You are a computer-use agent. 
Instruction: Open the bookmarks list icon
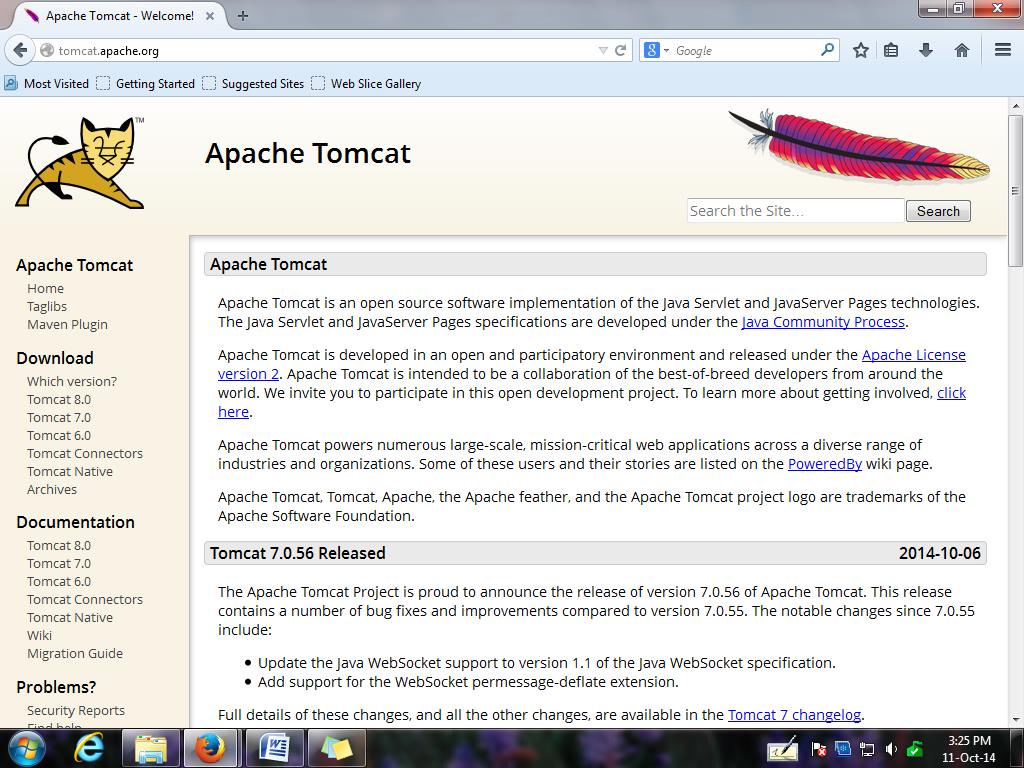coord(891,50)
